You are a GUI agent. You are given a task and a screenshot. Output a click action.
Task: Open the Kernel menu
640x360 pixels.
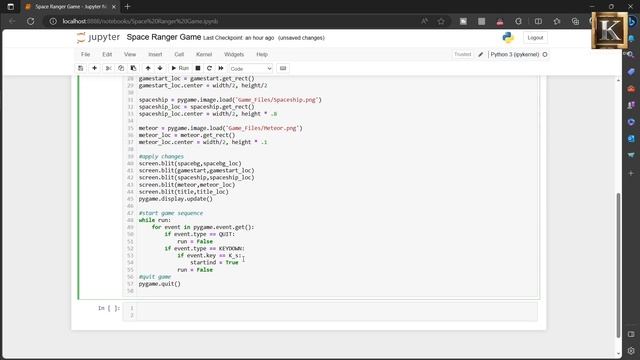tap(204, 54)
